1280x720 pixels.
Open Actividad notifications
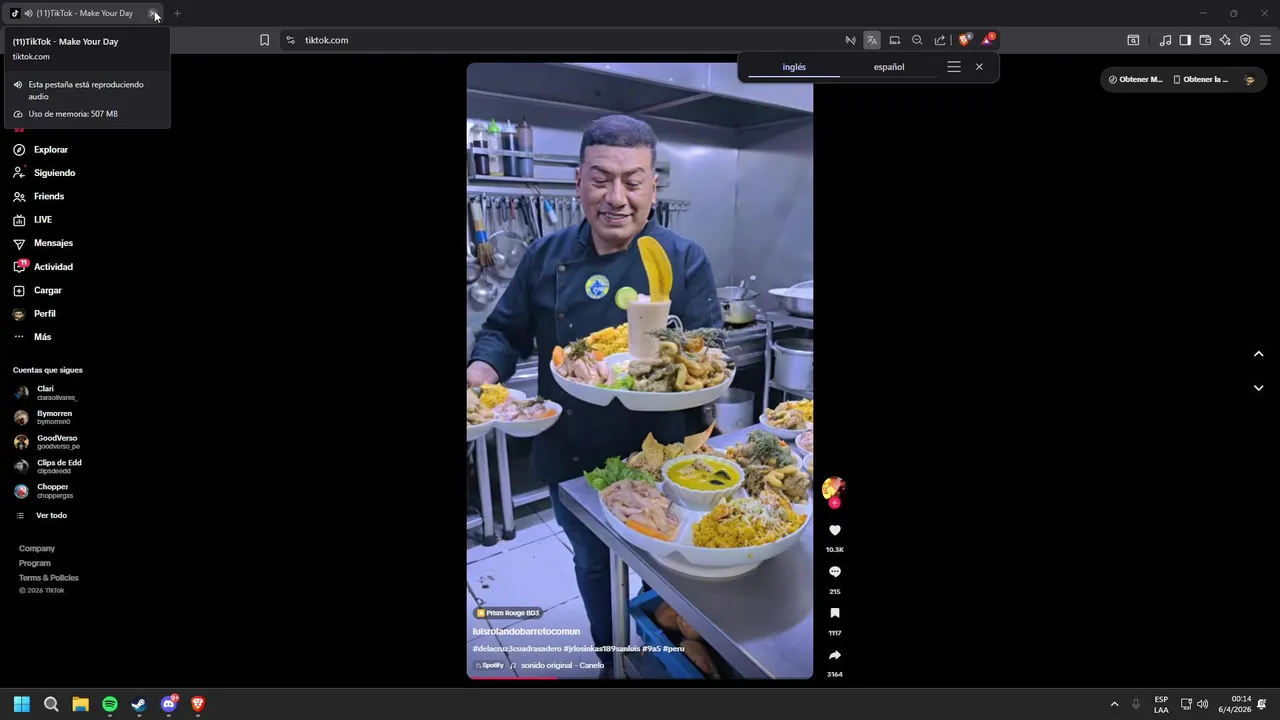(43, 267)
